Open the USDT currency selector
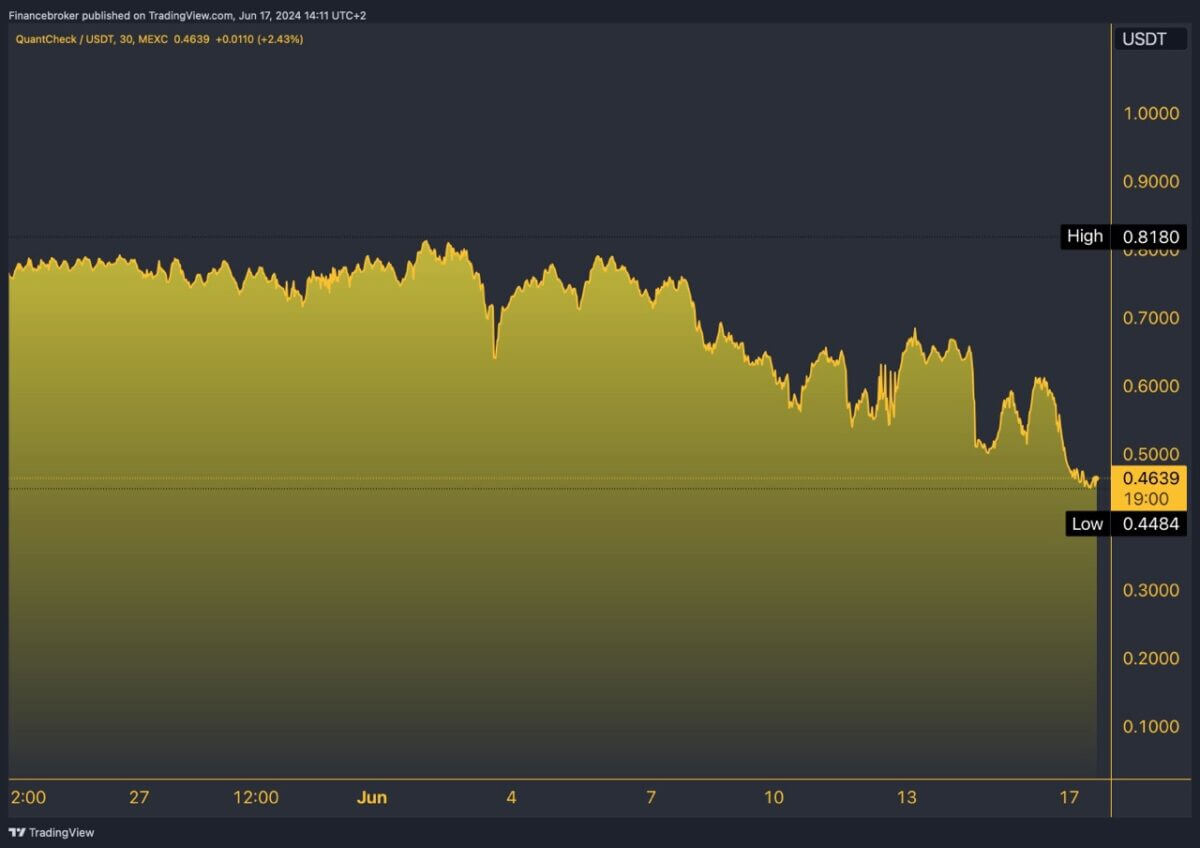Viewport: 1200px width, 848px height. point(1145,39)
